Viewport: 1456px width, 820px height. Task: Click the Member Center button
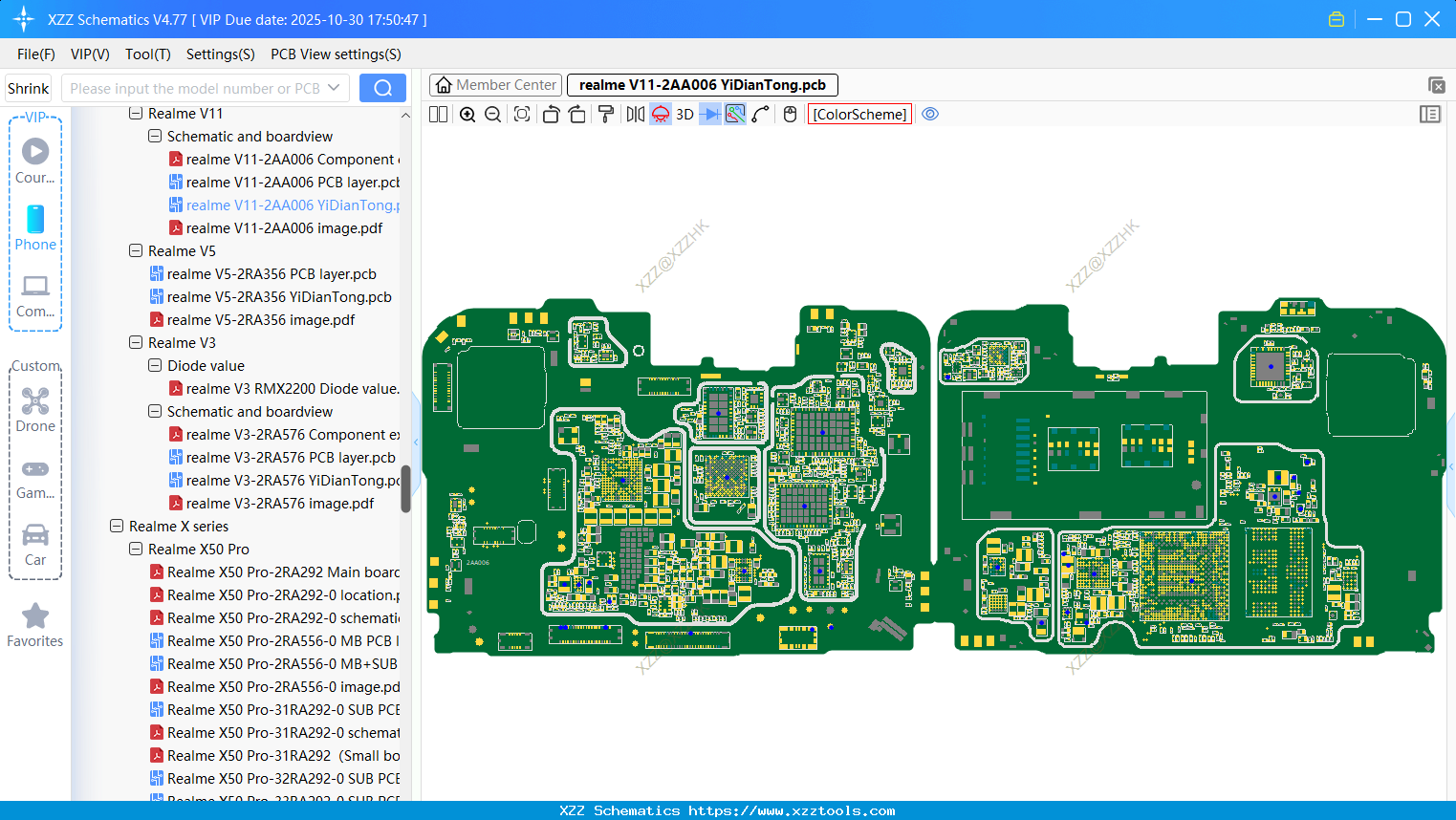[x=495, y=85]
